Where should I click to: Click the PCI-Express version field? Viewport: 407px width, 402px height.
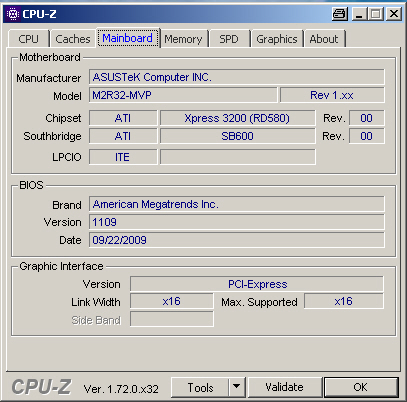point(257,284)
